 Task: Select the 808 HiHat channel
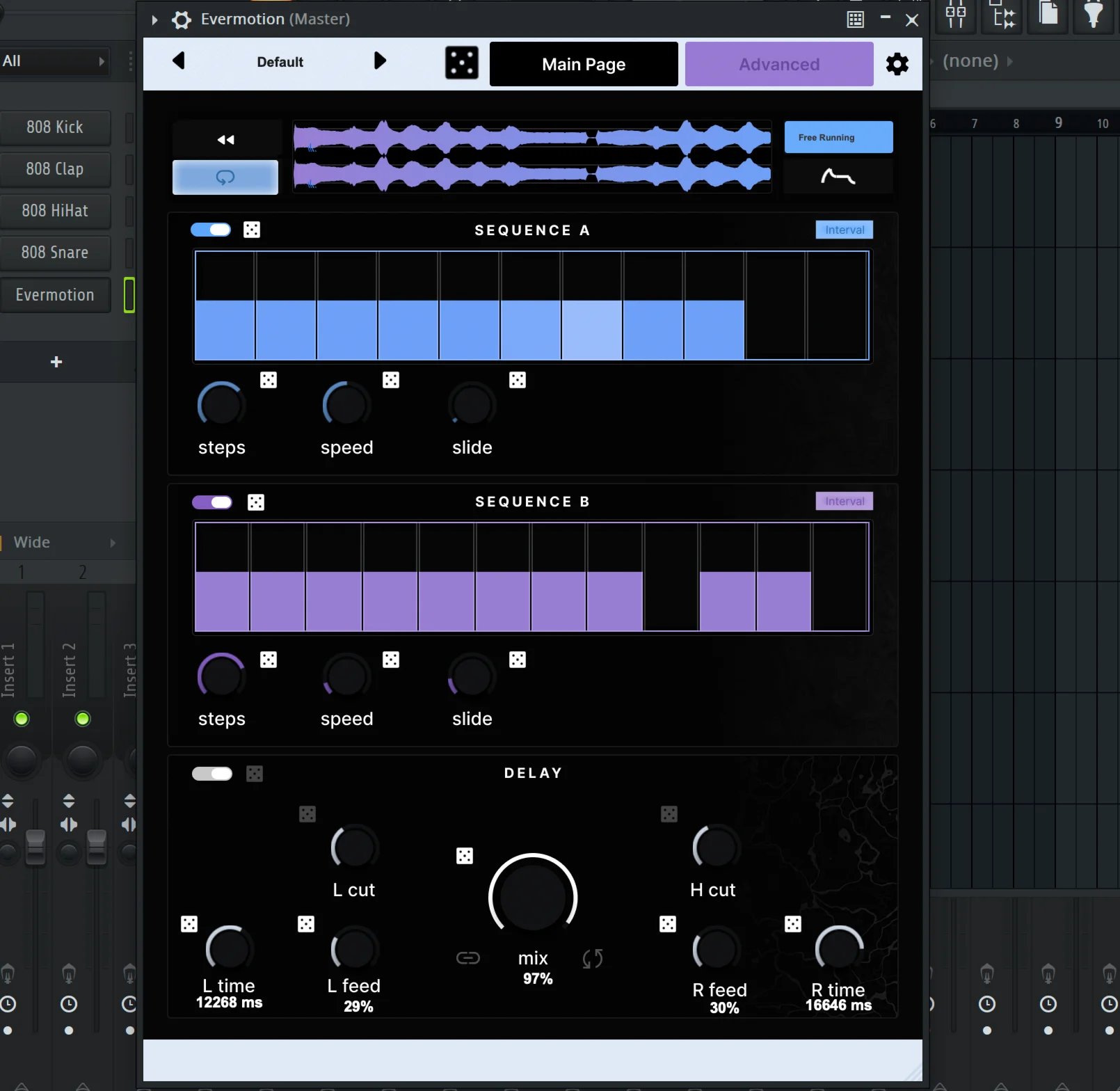(55, 211)
